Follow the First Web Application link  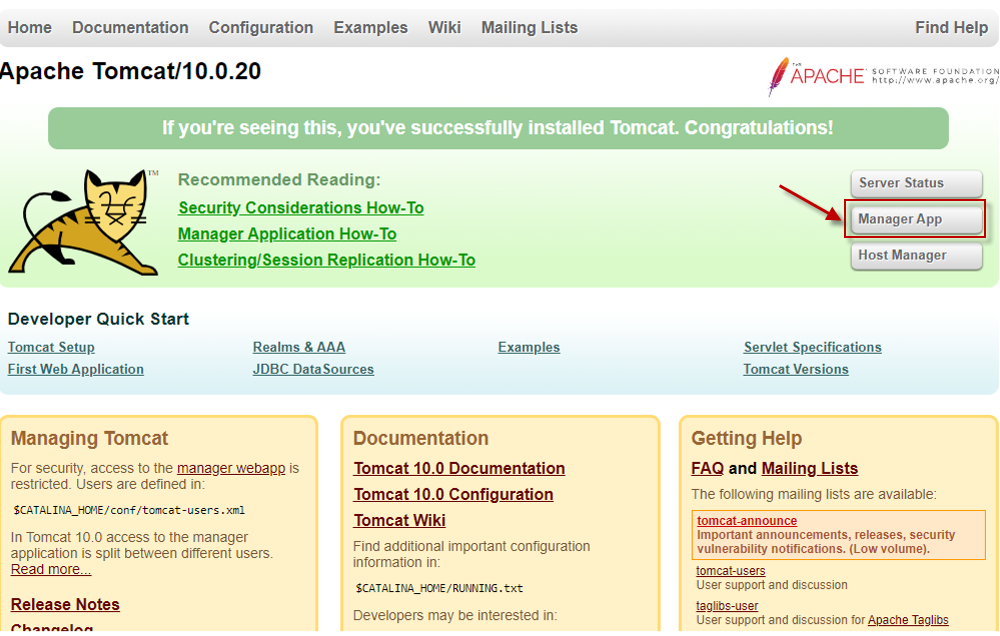click(76, 369)
